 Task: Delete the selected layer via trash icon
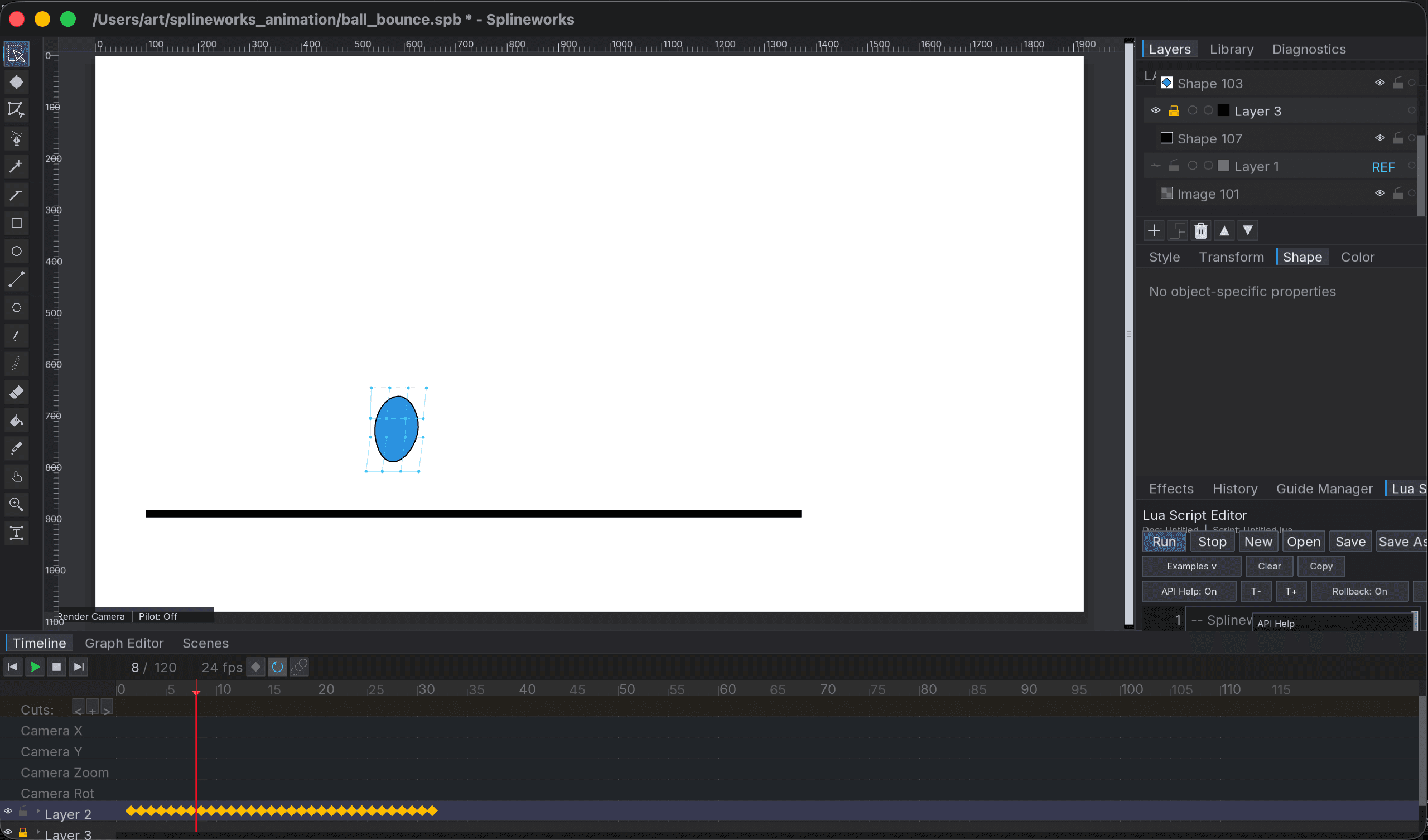[x=1201, y=230]
